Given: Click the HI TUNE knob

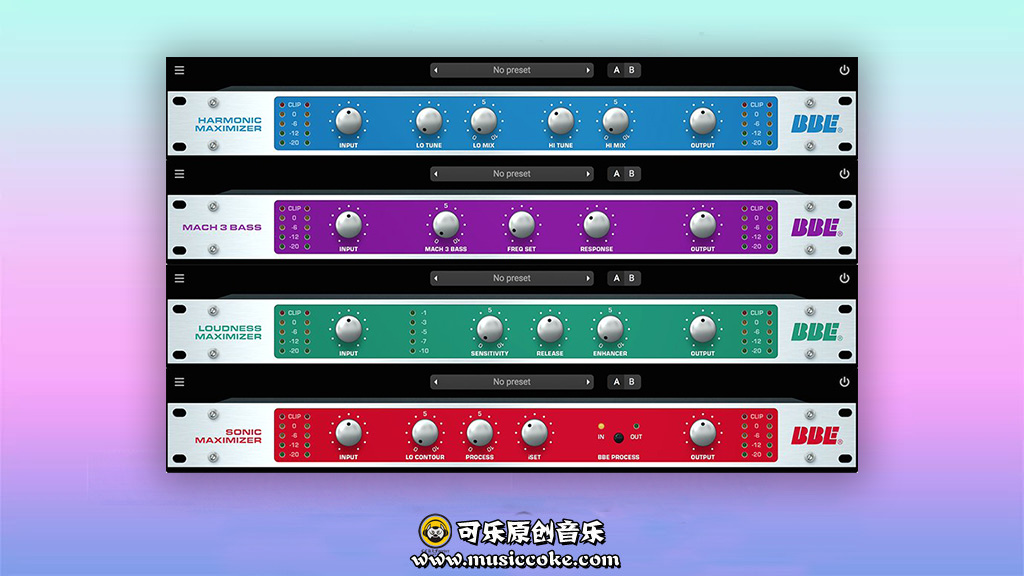Looking at the screenshot, I should (560, 121).
